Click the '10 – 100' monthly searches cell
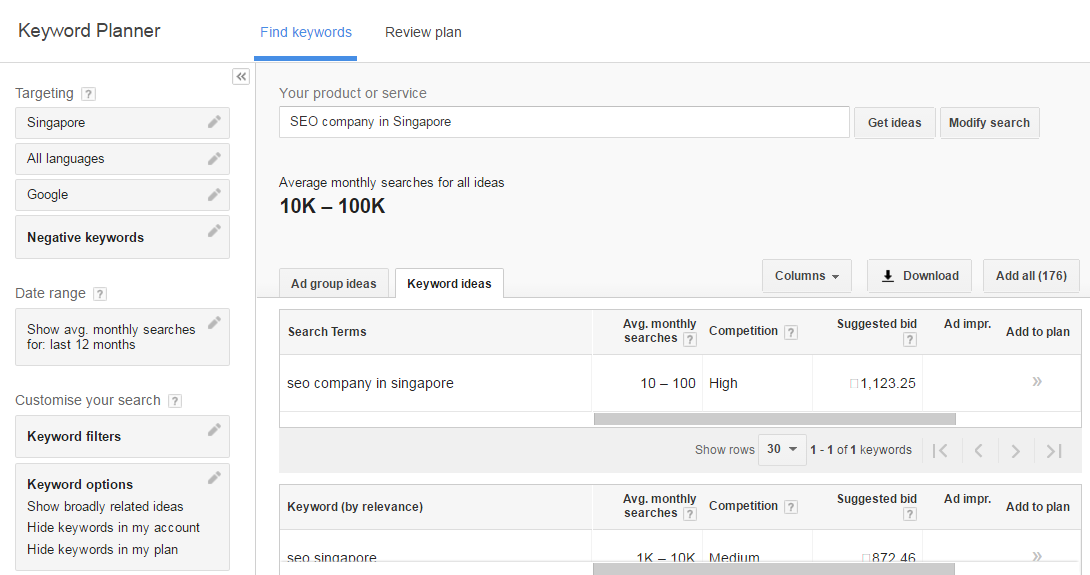This screenshot has height=575, width=1090. (x=668, y=383)
